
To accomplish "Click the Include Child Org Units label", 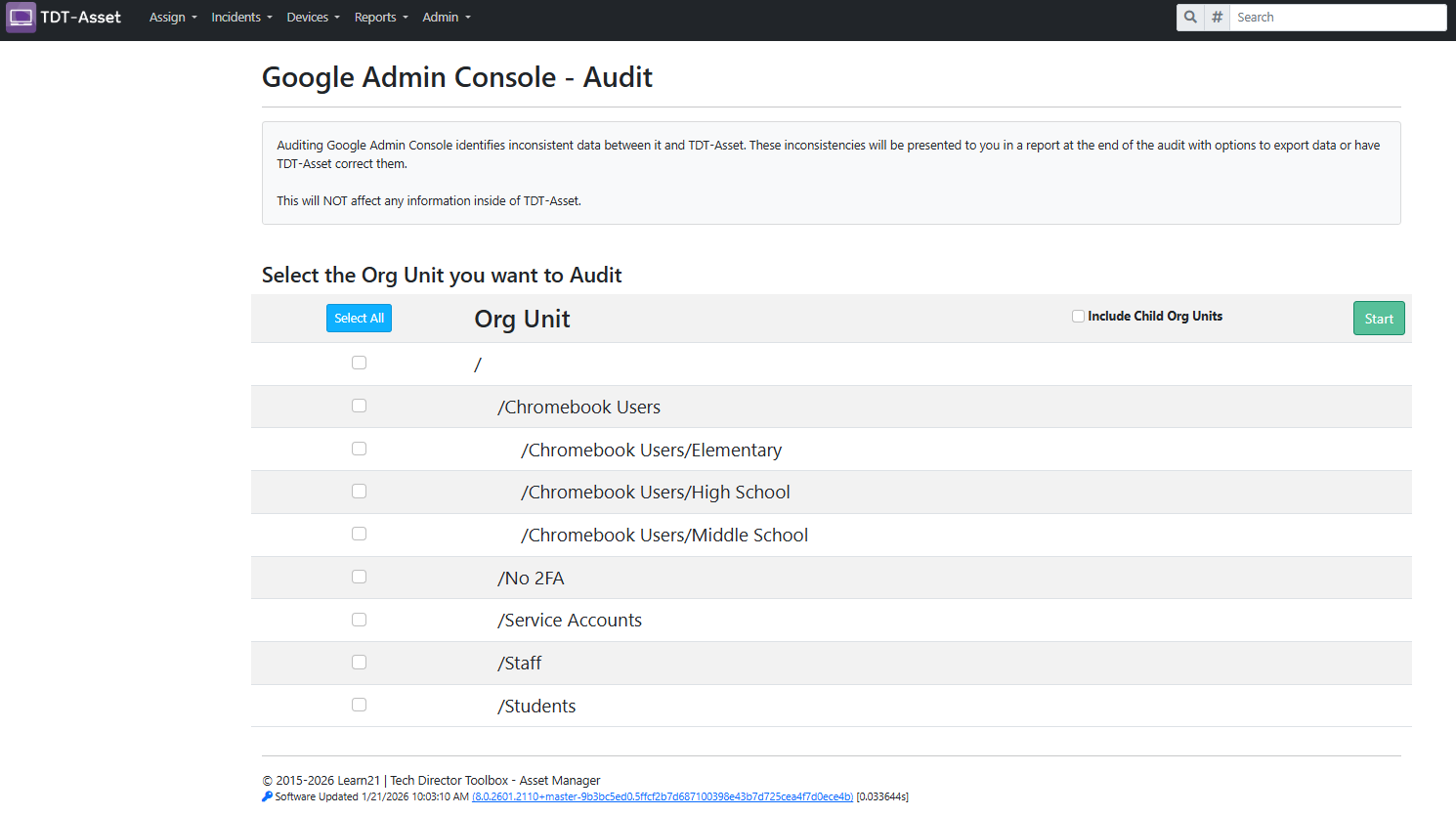I will tap(1155, 317).
